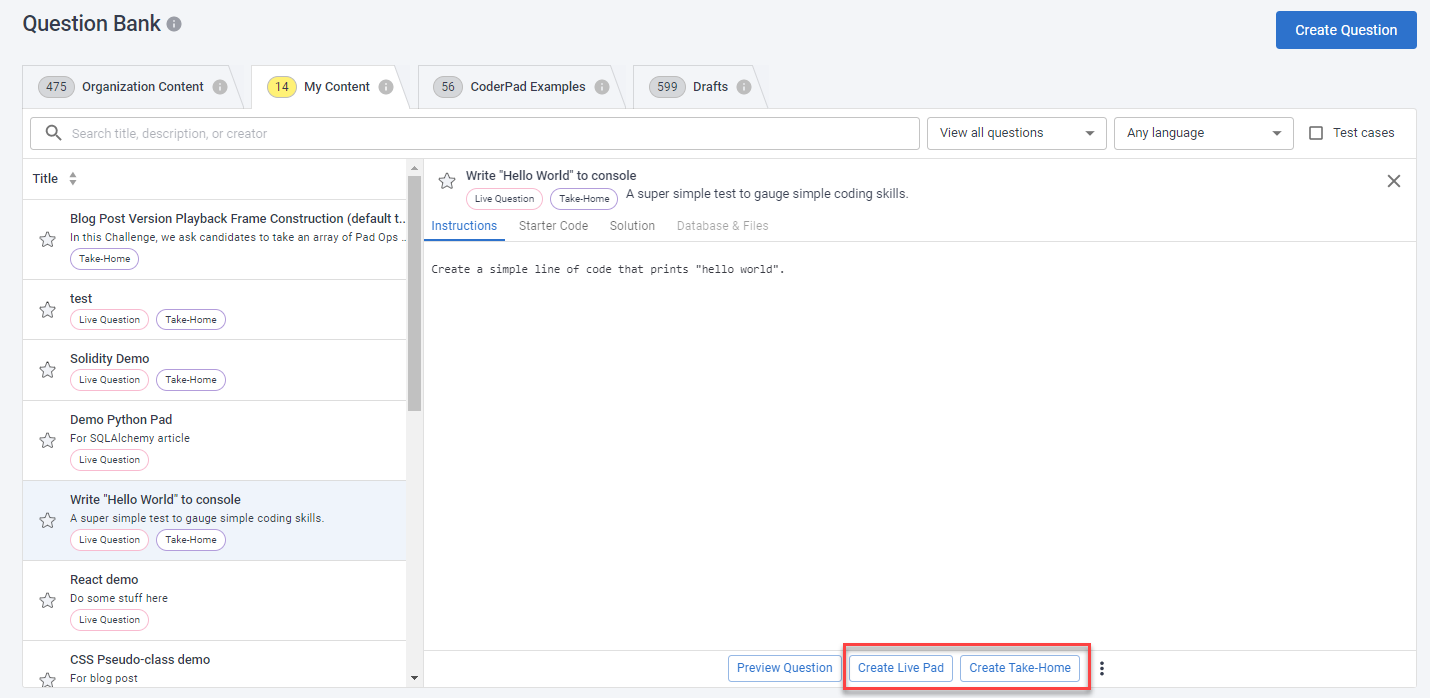The image size is (1430, 698).
Task: Enable the Test cases checkbox
Action: (1316, 133)
